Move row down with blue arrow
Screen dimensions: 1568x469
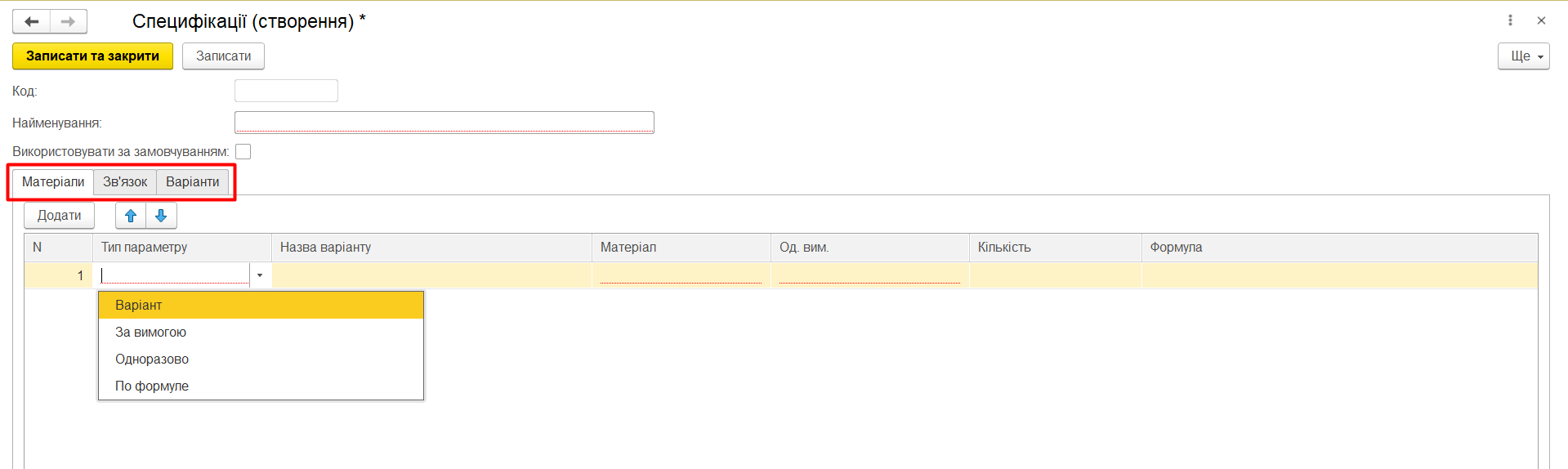[x=161, y=216]
